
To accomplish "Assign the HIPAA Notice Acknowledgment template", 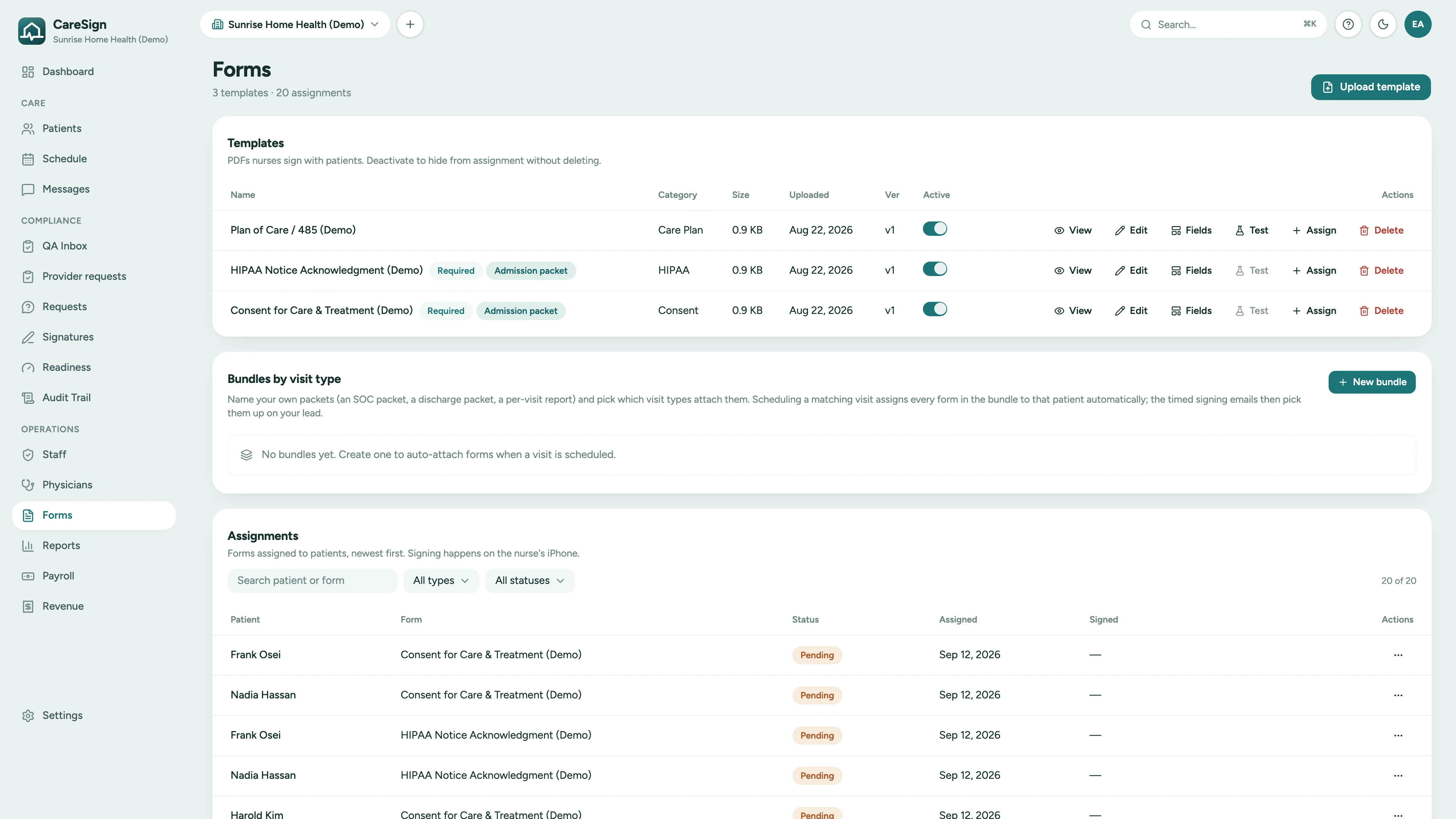I will [1314, 270].
